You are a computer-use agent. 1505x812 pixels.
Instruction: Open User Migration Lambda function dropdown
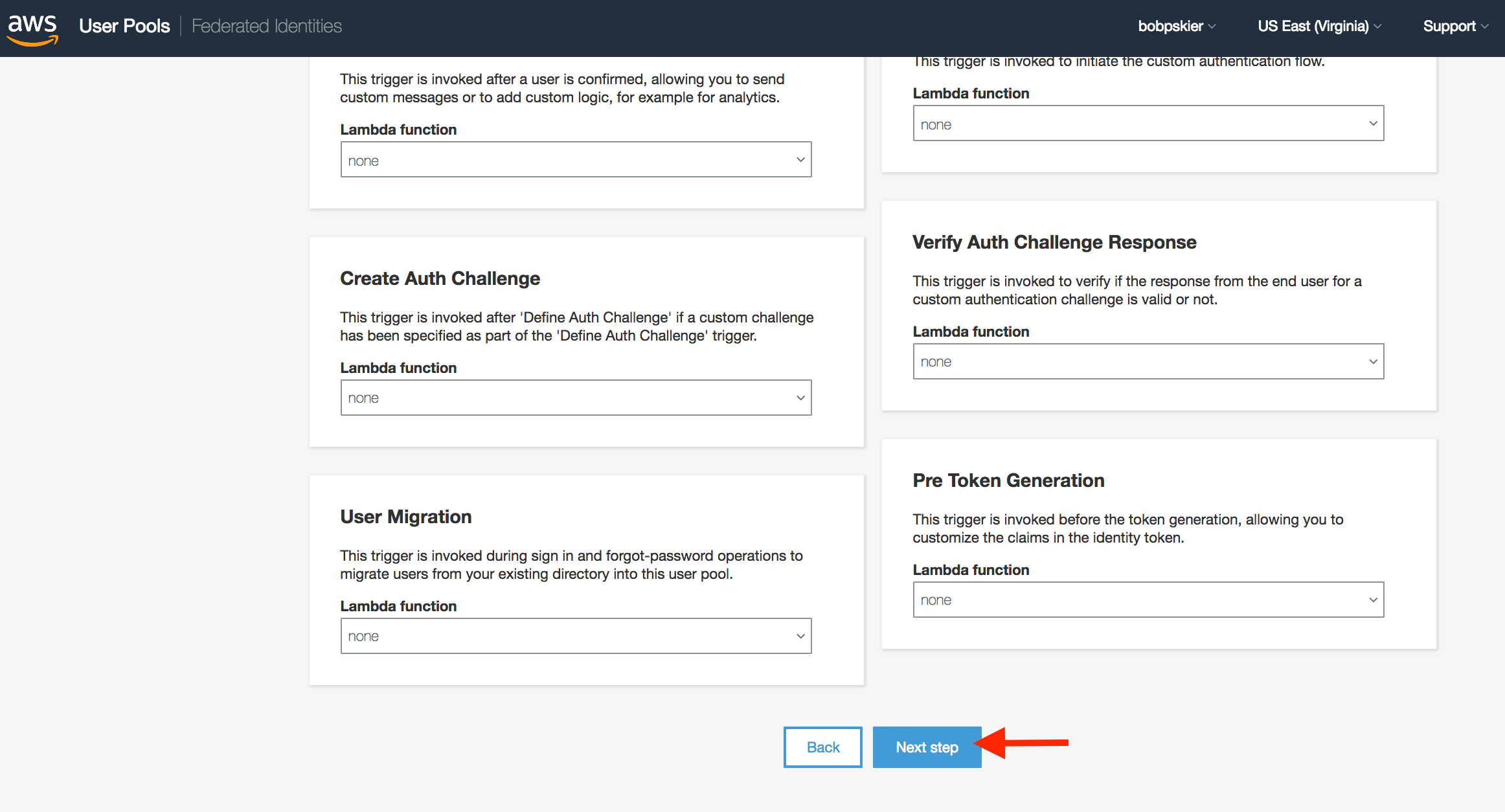click(576, 636)
